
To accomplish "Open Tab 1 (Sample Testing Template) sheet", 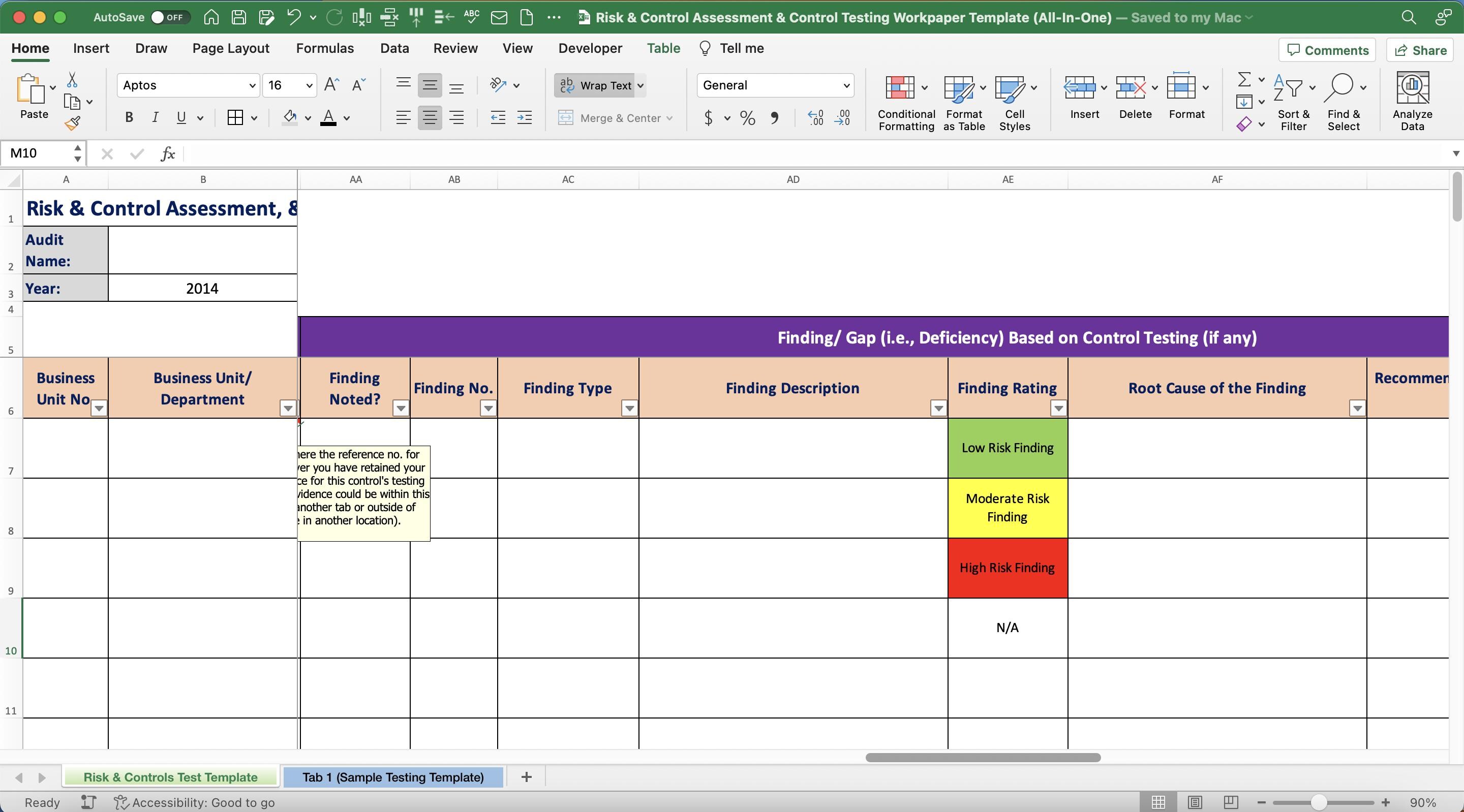I will point(391,777).
